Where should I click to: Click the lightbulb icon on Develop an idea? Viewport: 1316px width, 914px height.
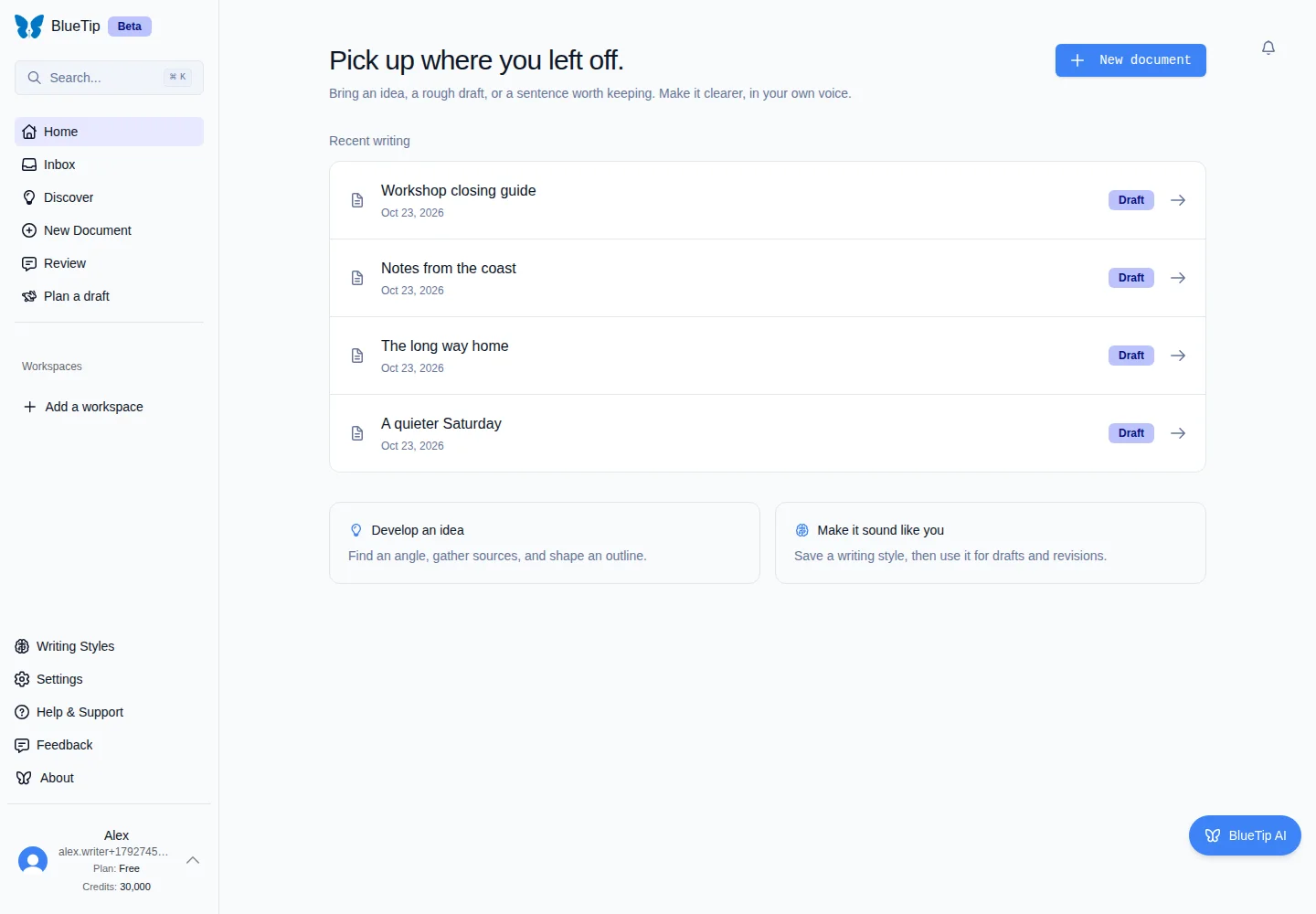[356, 530]
